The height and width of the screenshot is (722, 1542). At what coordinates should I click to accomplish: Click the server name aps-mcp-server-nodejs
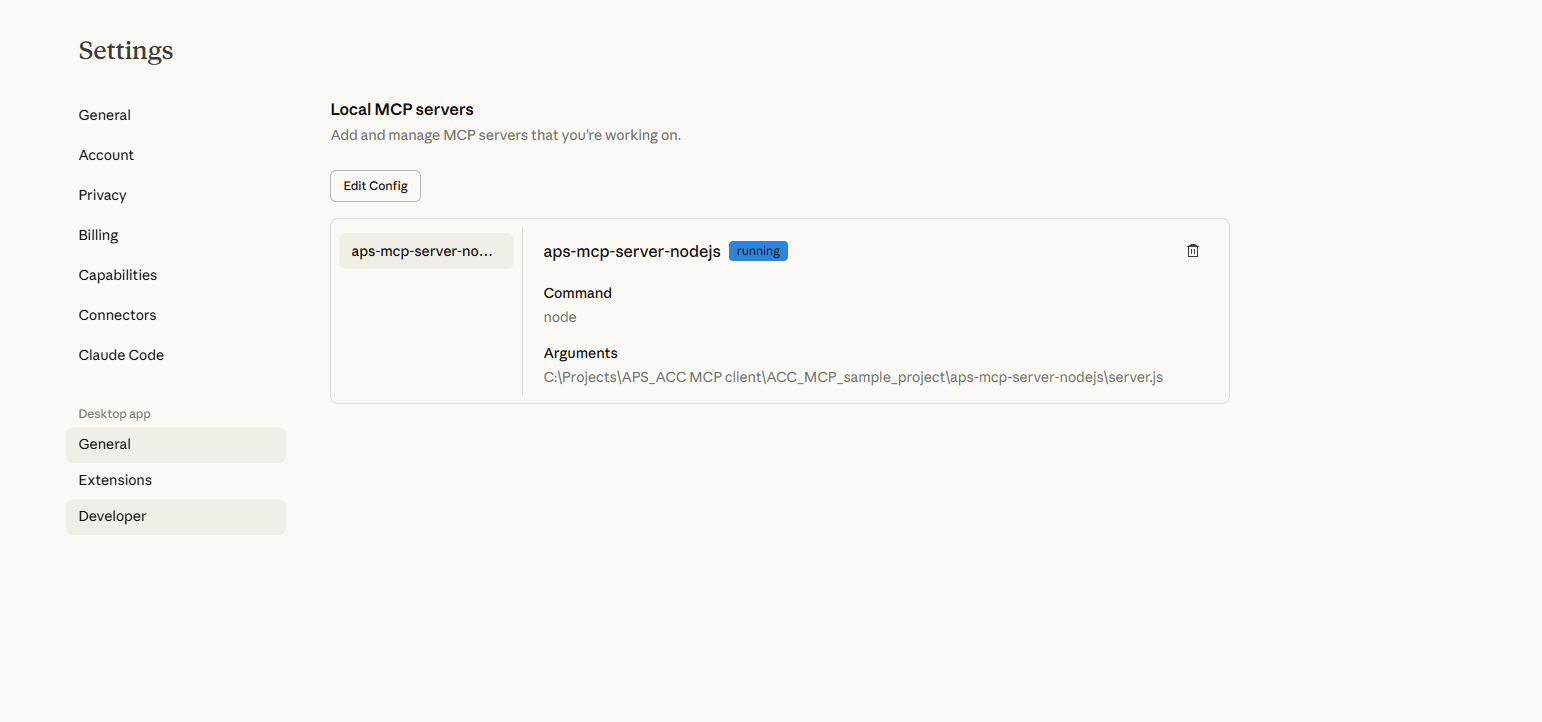pos(631,251)
